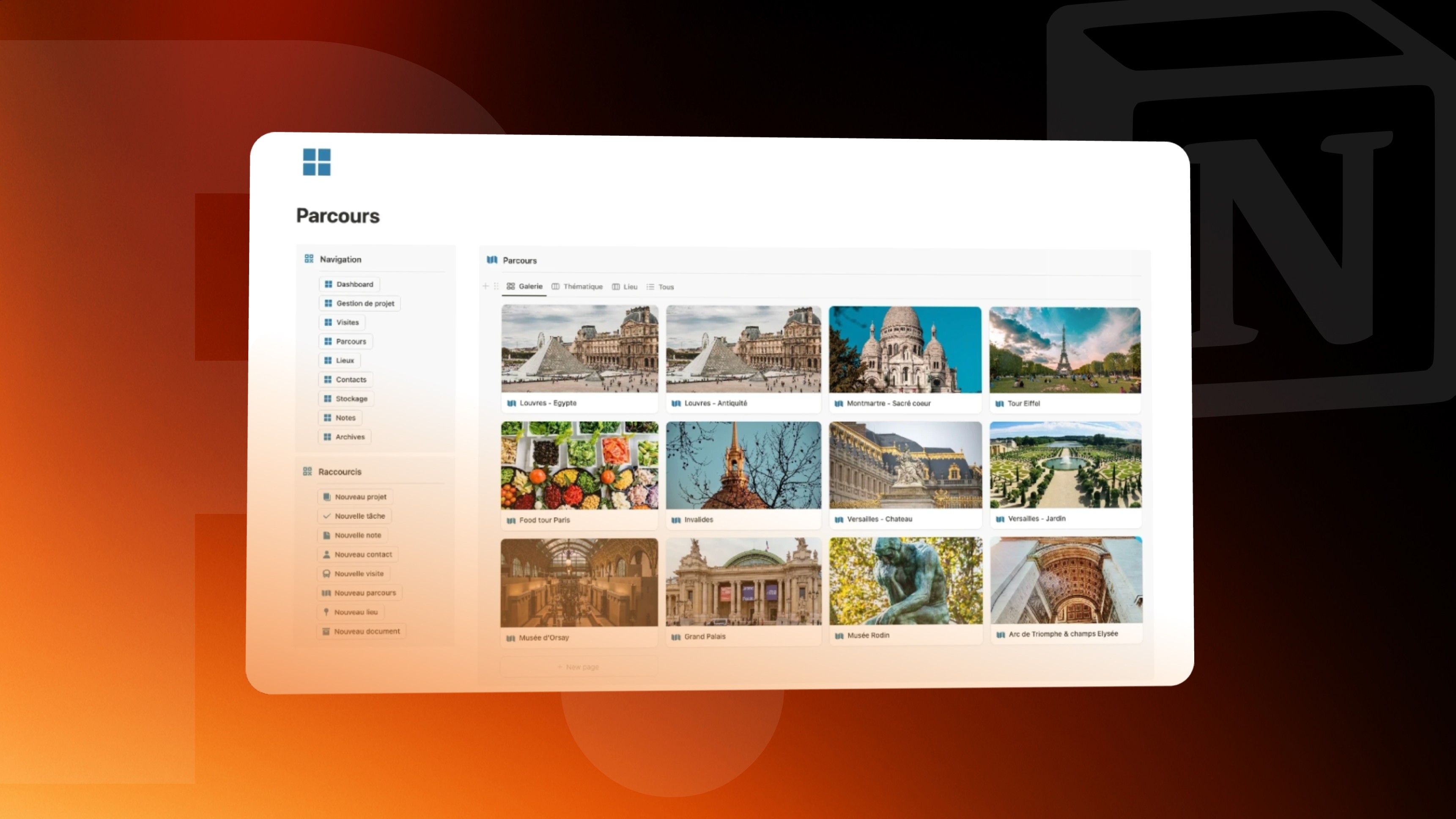This screenshot has width=1456, height=819.
Task: Click the Navigation section grid icon
Action: pos(309,258)
